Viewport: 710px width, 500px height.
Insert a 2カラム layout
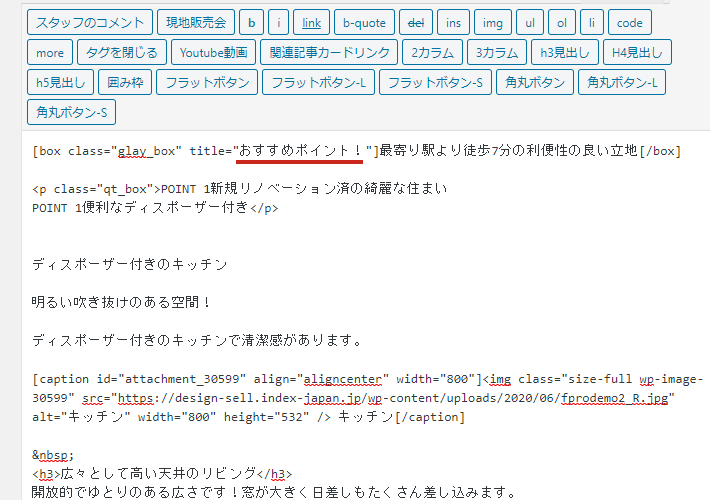point(432,53)
